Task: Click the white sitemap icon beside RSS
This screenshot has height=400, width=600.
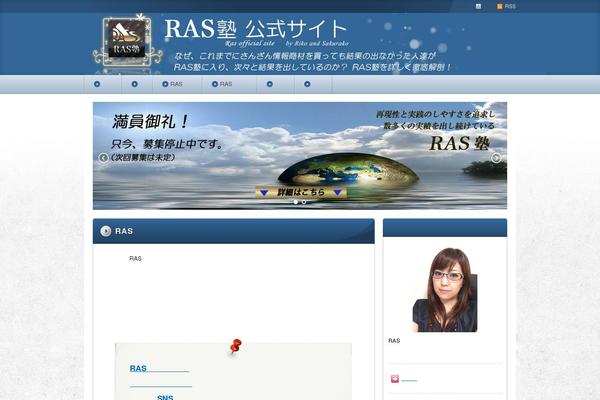Action: (478, 7)
